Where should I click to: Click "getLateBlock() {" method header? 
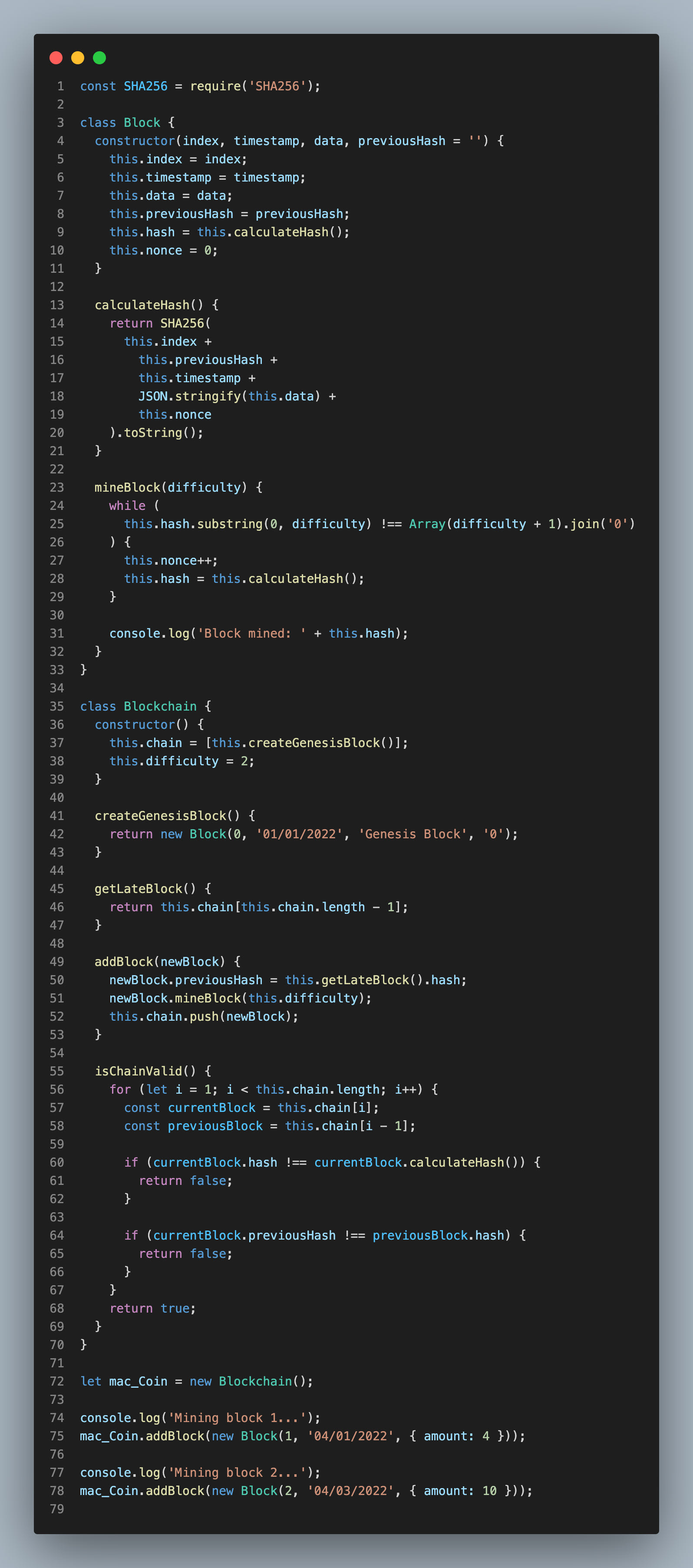(153, 889)
